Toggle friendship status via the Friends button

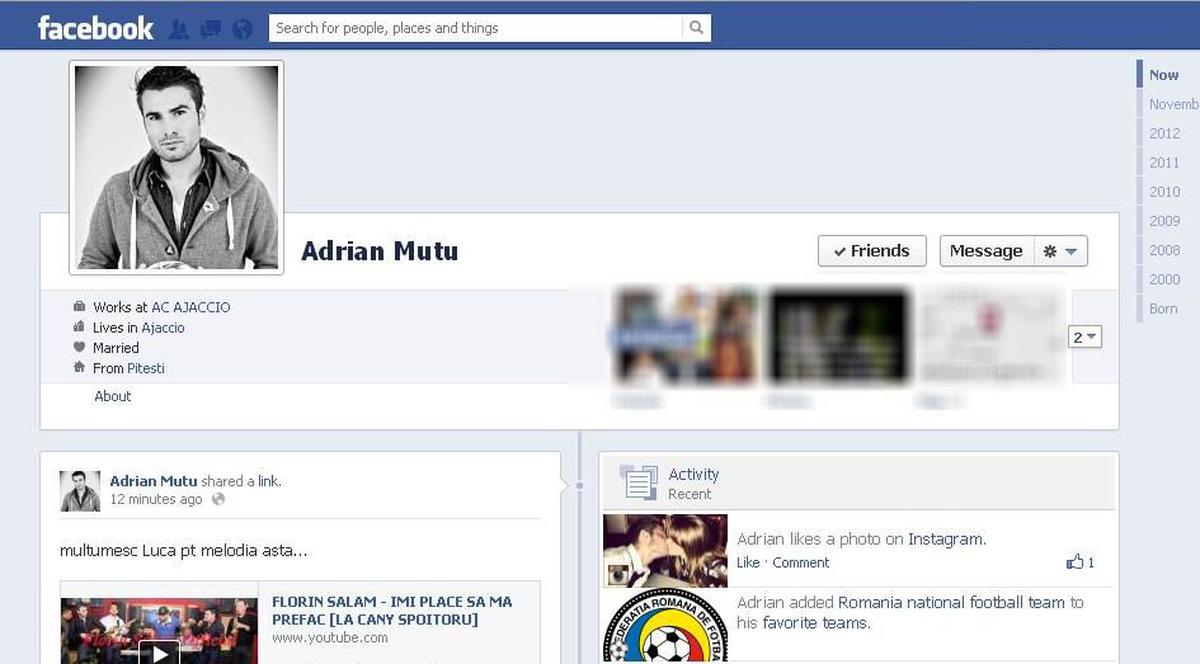pyautogui.click(x=871, y=251)
